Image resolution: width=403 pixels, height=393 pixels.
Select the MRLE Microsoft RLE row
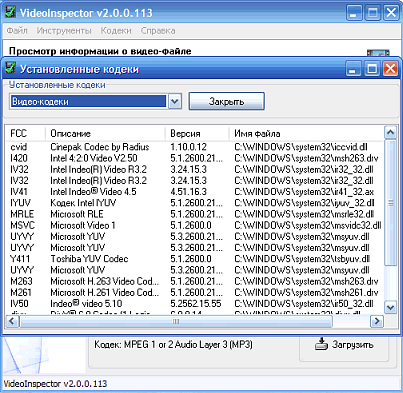[x=195, y=214]
